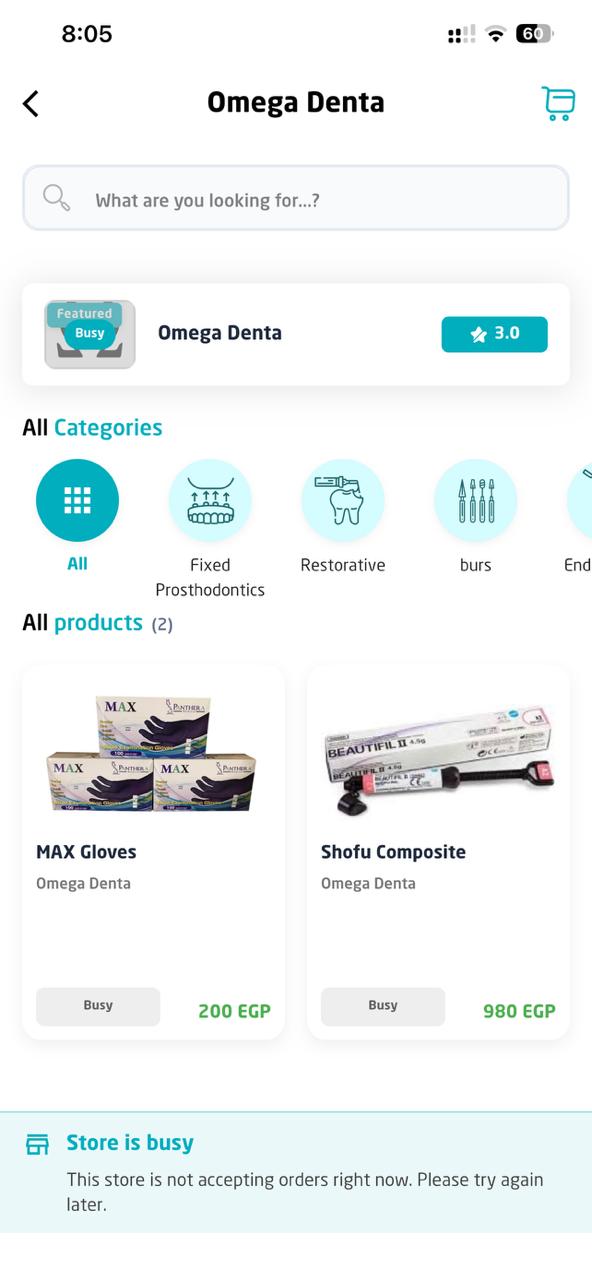
Task: Tap the store icon beside Store is busy
Action: (x=37, y=1144)
